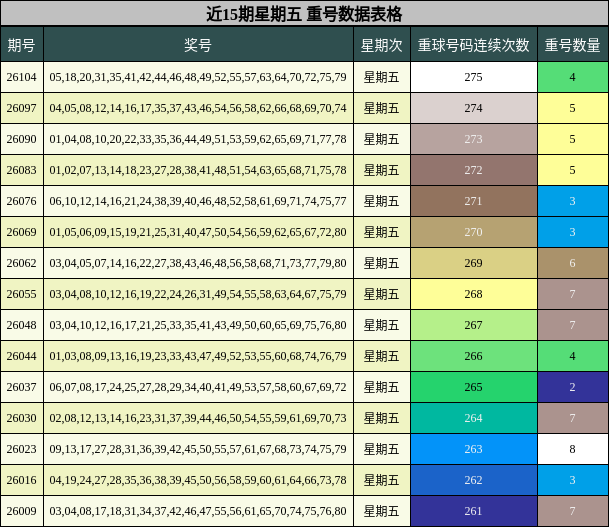The height and width of the screenshot is (527, 609).
Task: Click issue number 26037
Action: pos(22,387)
